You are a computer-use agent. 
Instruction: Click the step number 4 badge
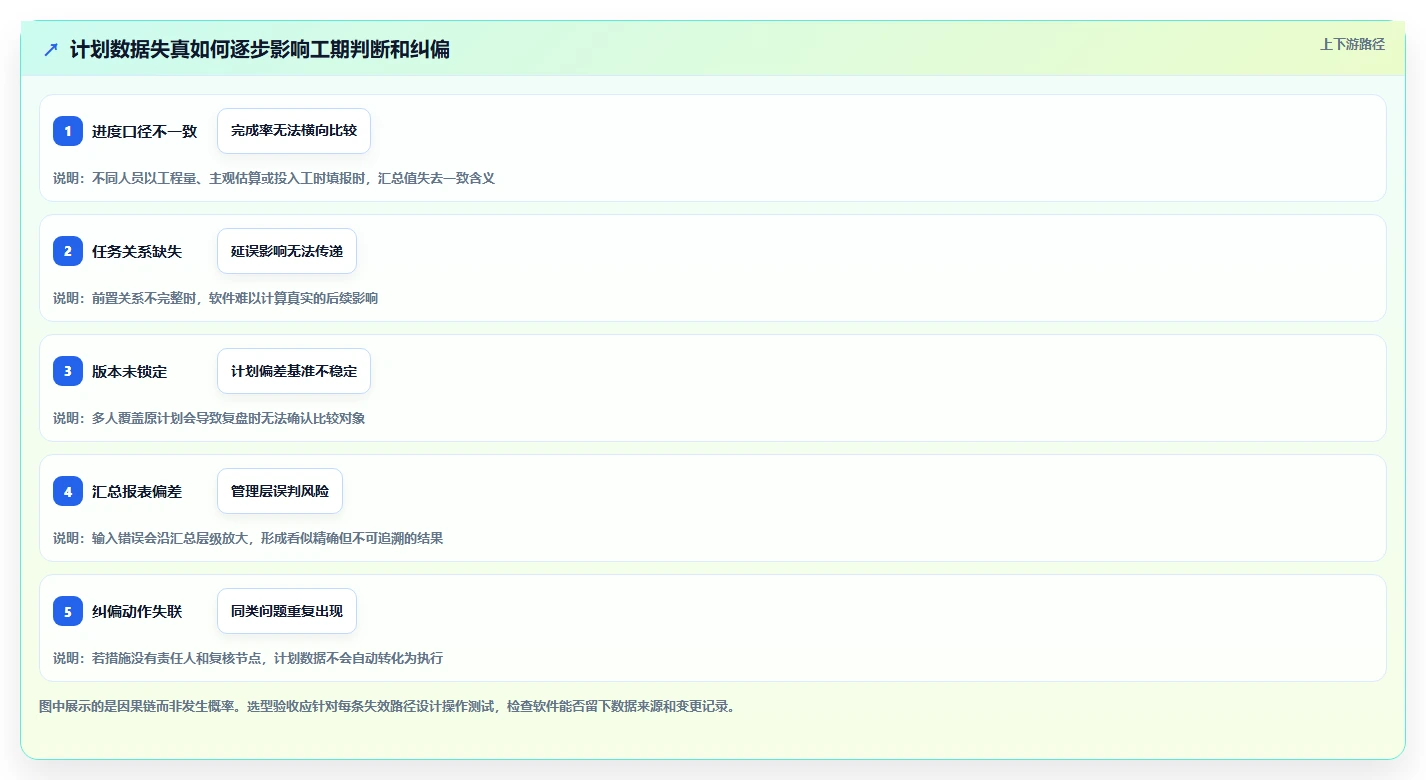(x=68, y=491)
